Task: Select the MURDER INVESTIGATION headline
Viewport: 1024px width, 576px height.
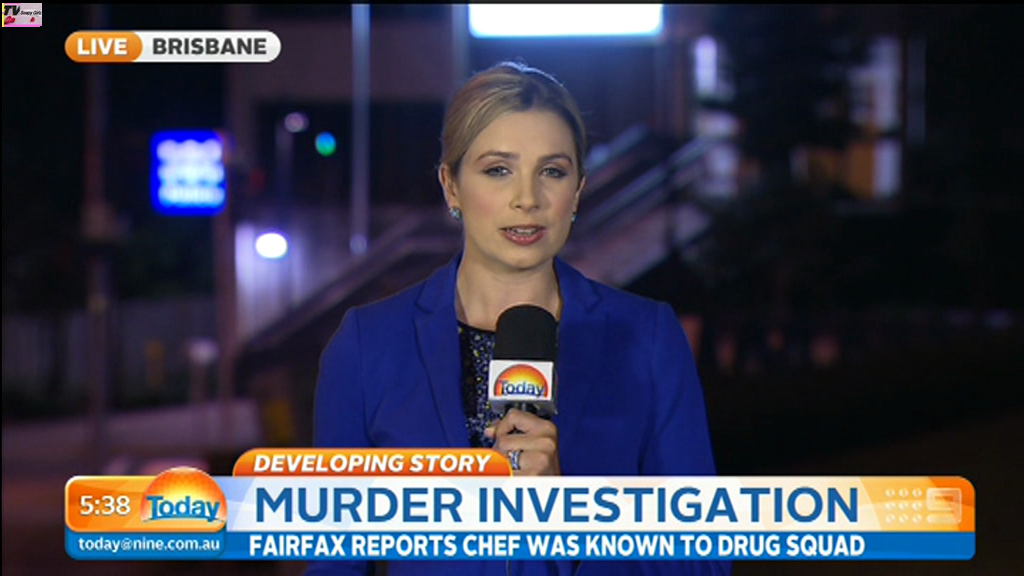Action: (556, 505)
